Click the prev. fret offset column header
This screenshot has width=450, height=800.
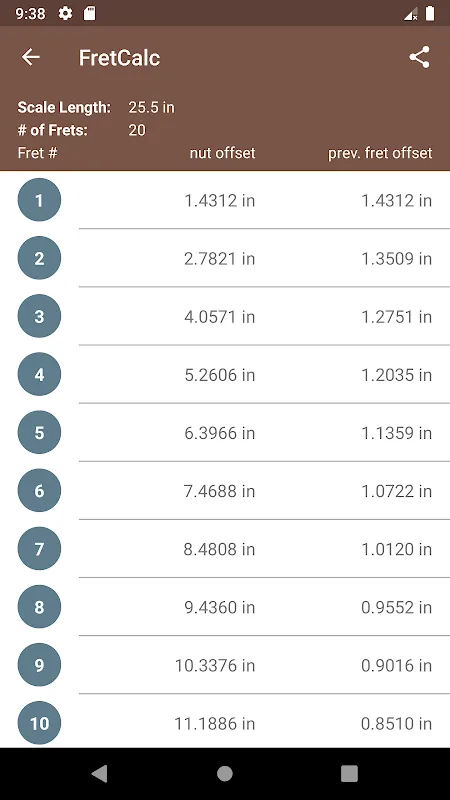(380, 153)
